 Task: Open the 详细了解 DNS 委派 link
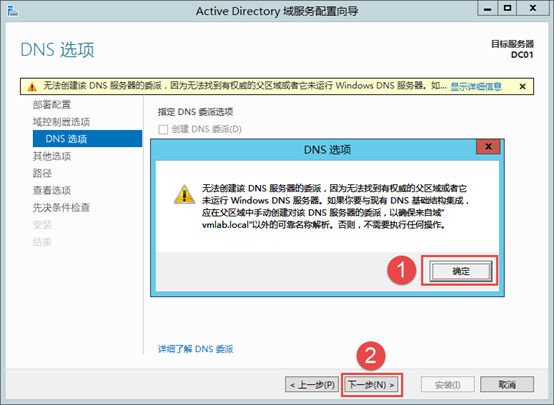coord(195,349)
